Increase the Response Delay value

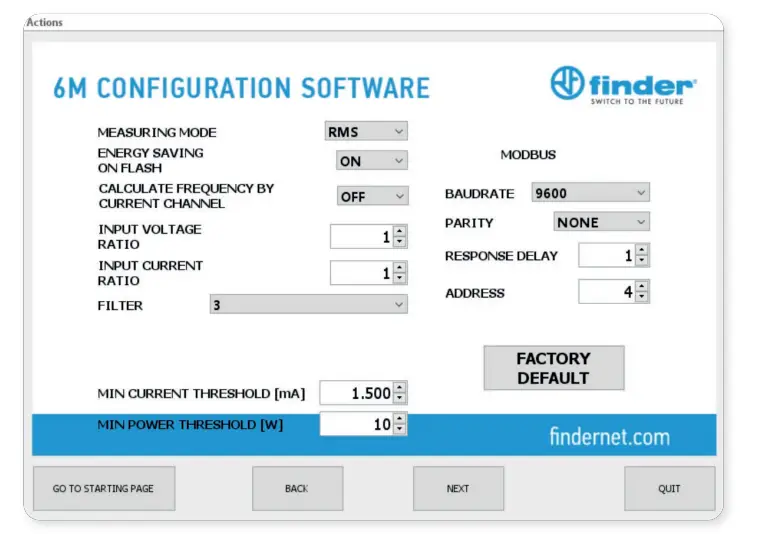[642, 249]
